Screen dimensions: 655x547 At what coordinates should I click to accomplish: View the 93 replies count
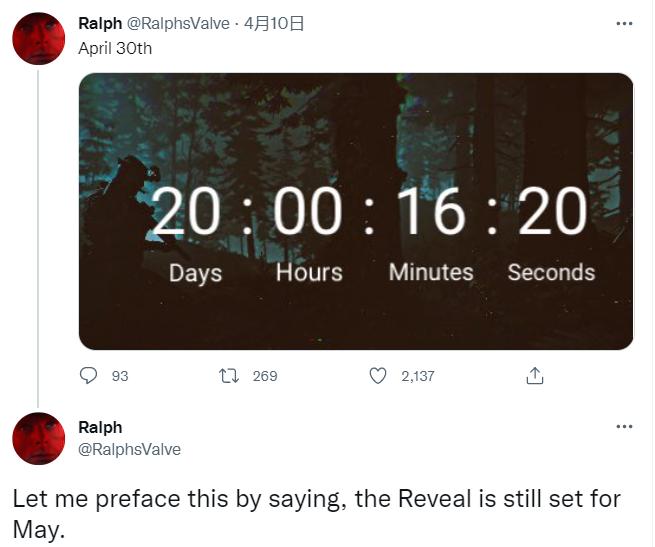coord(120,376)
